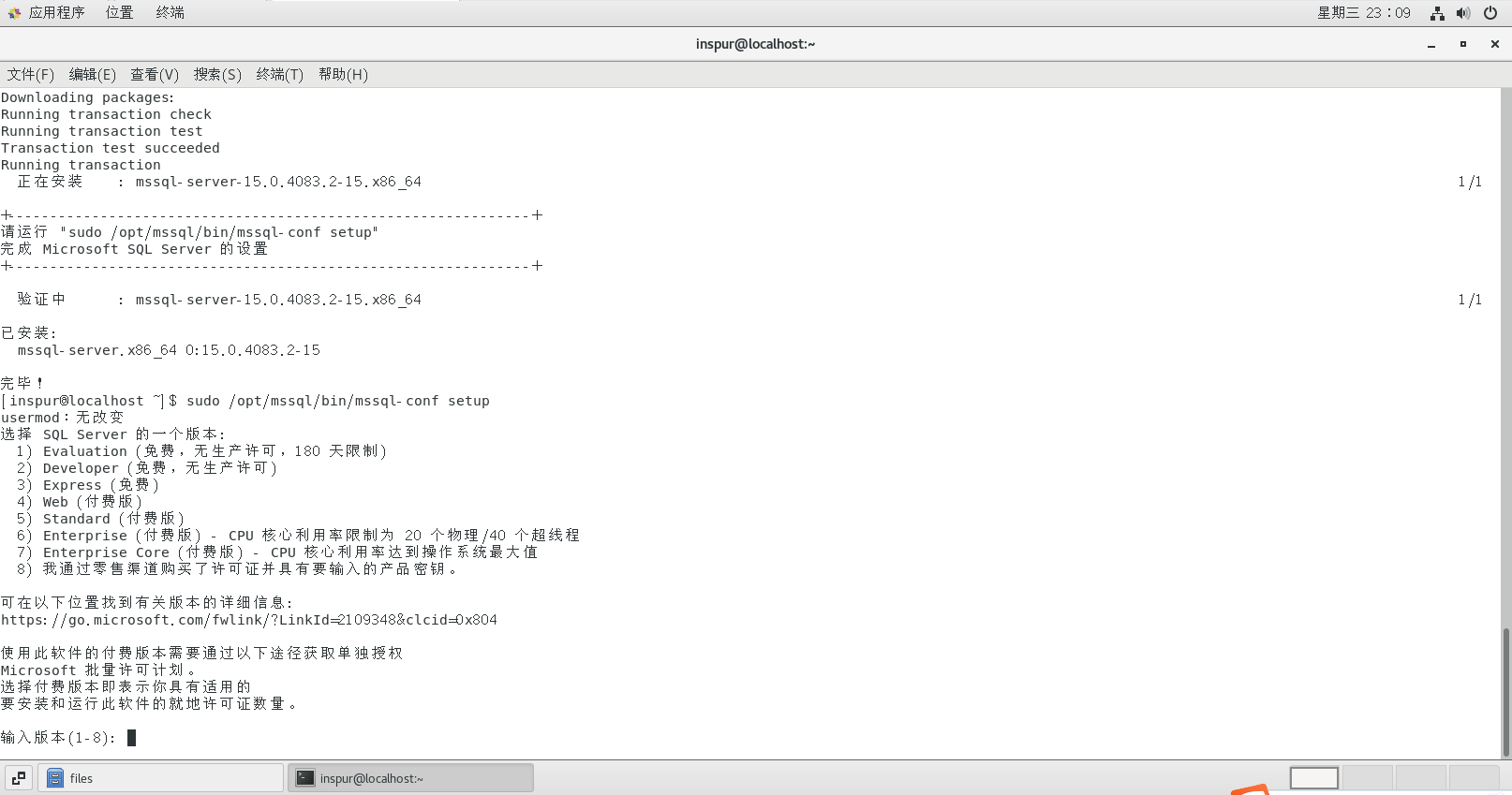Select the second workspace in switcher
Image resolution: width=1512 pixels, height=795 pixels.
[x=1368, y=778]
